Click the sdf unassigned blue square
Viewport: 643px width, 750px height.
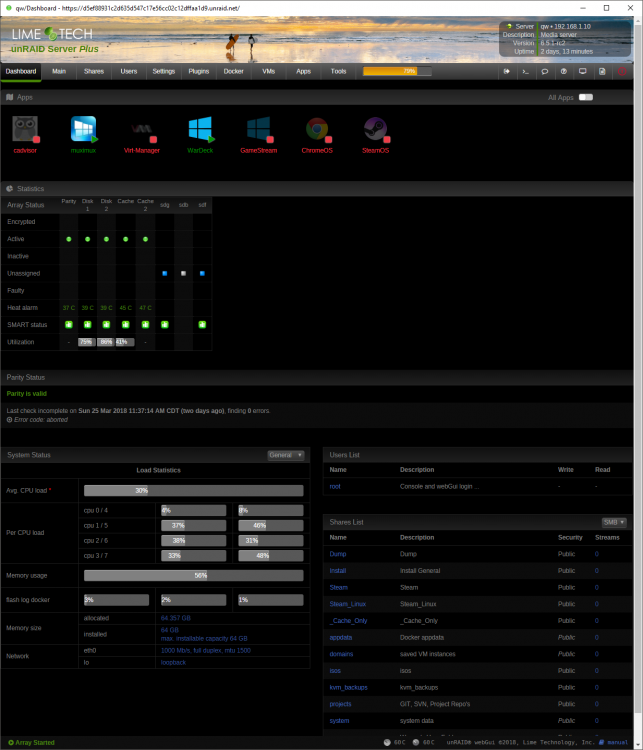[202, 274]
